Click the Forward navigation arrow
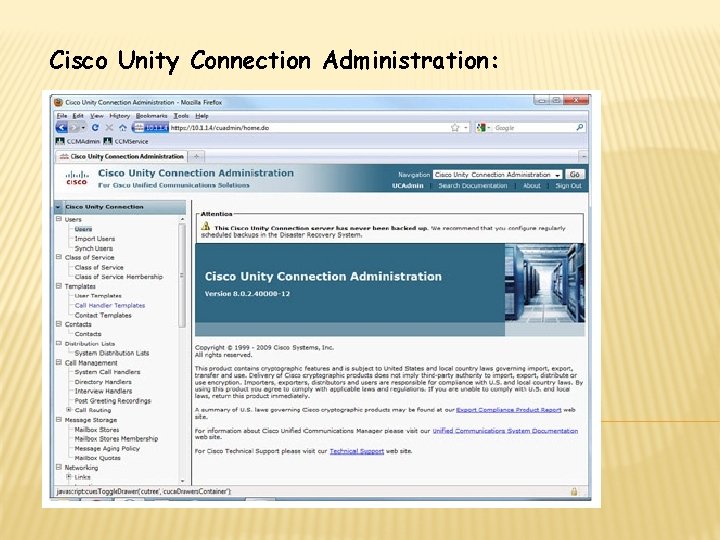 click(x=76, y=128)
